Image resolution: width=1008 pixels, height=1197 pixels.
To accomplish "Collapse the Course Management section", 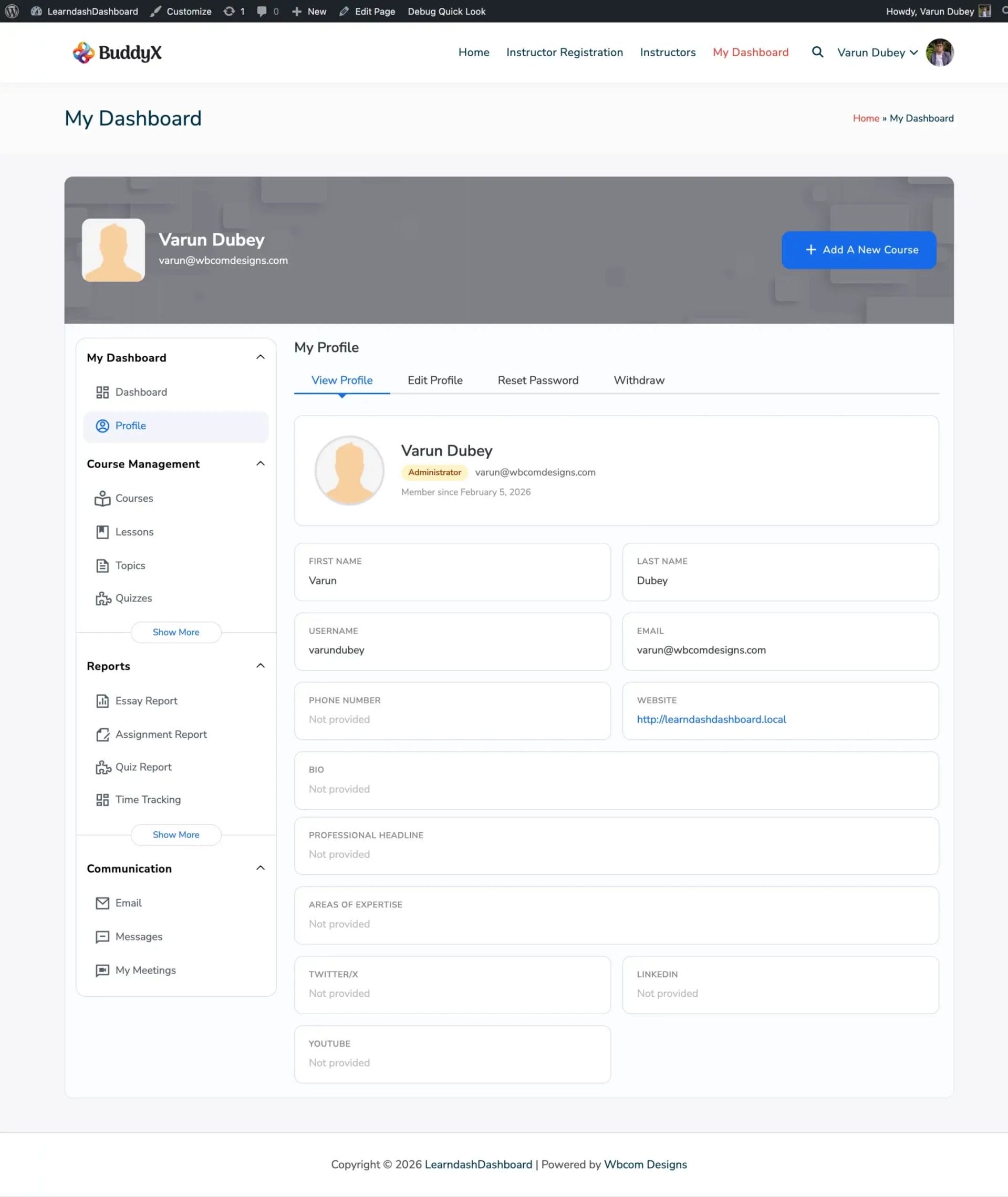I will coord(261,463).
